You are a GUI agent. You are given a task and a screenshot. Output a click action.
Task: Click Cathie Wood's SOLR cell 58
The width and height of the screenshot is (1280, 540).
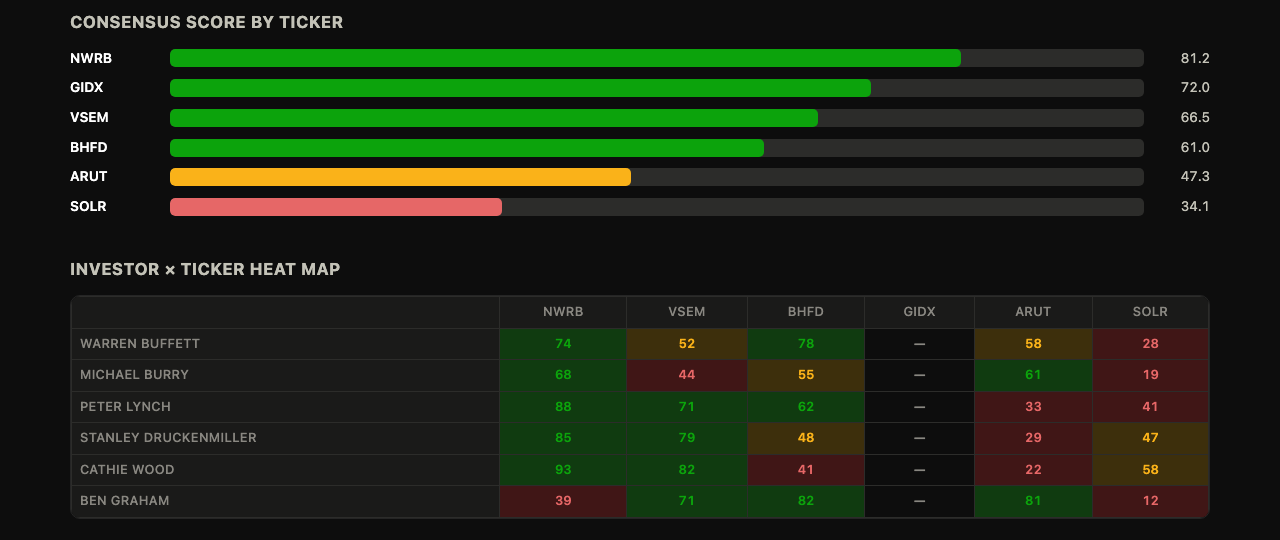pyautogui.click(x=1151, y=470)
